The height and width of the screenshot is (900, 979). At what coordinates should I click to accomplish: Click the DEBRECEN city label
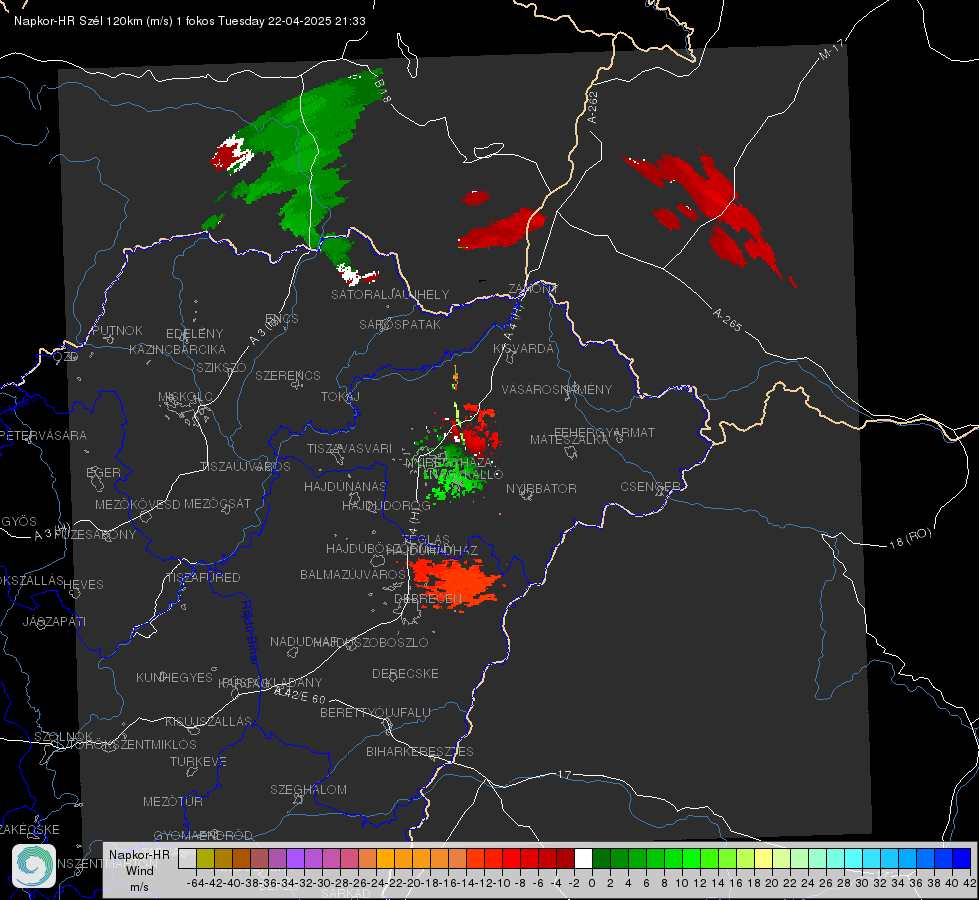[428, 598]
